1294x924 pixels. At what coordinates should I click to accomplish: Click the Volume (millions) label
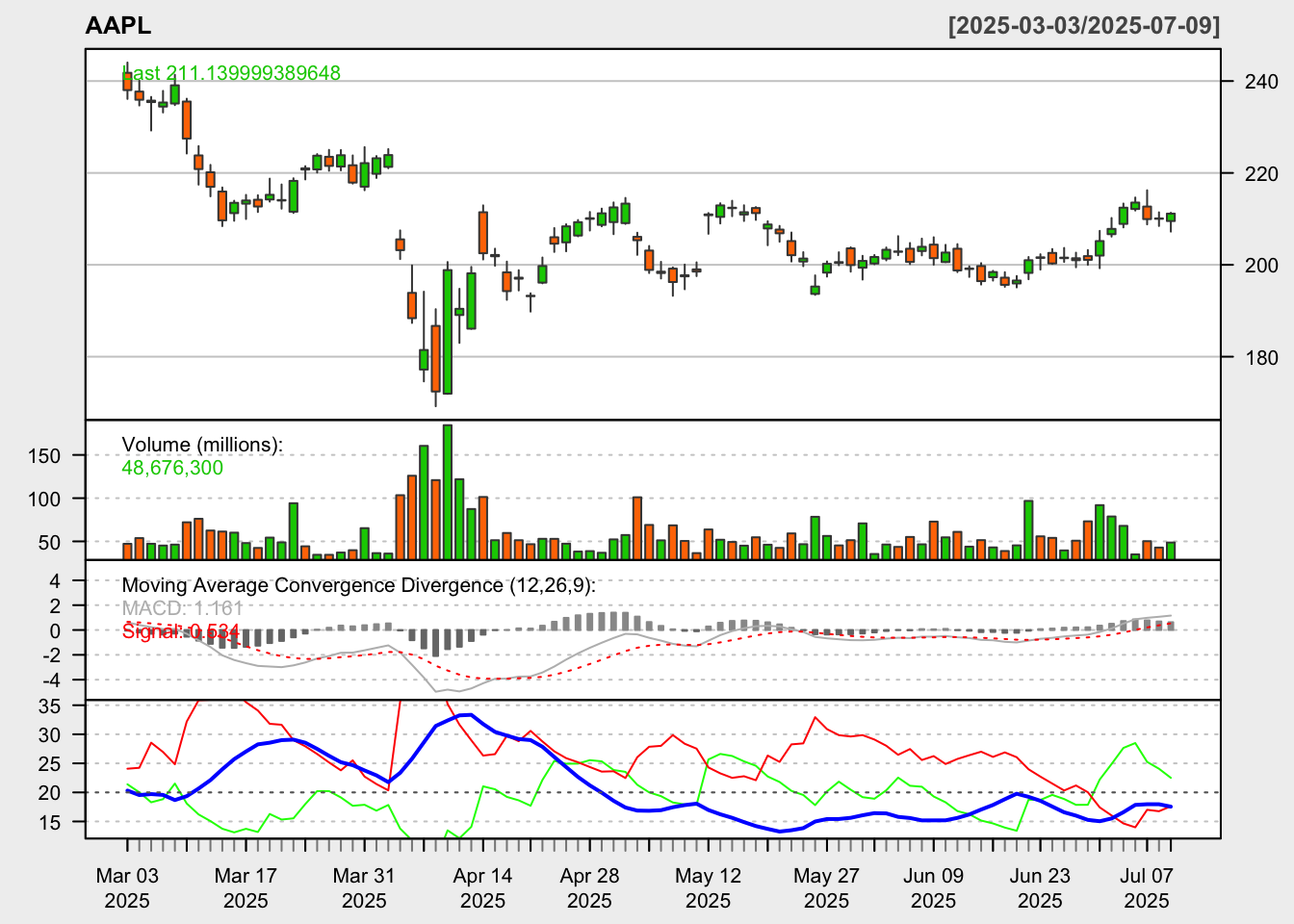coord(202,445)
